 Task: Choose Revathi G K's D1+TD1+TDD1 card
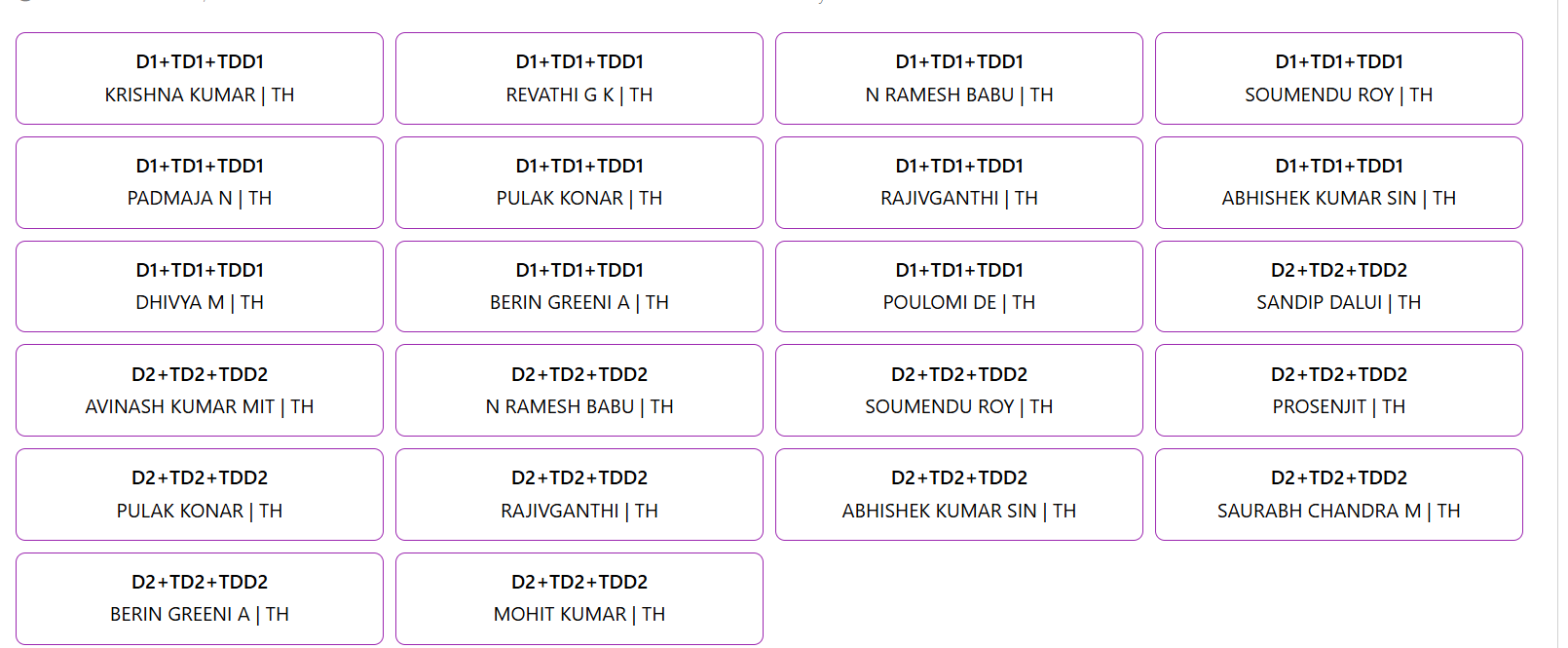point(579,79)
